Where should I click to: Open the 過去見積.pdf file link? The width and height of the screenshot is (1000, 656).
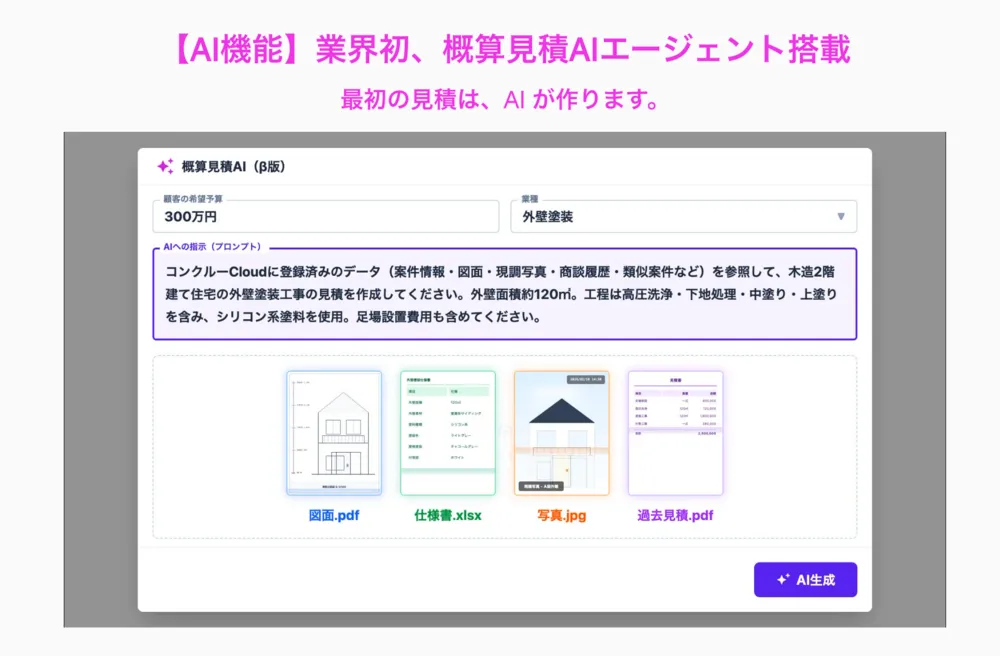(x=675, y=514)
